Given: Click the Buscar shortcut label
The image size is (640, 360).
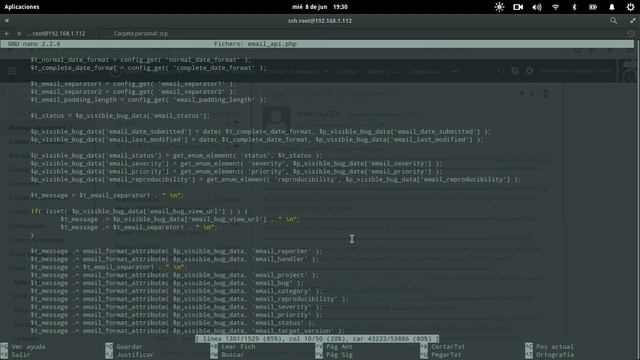Looking at the screenshot, I should (233, 355).
